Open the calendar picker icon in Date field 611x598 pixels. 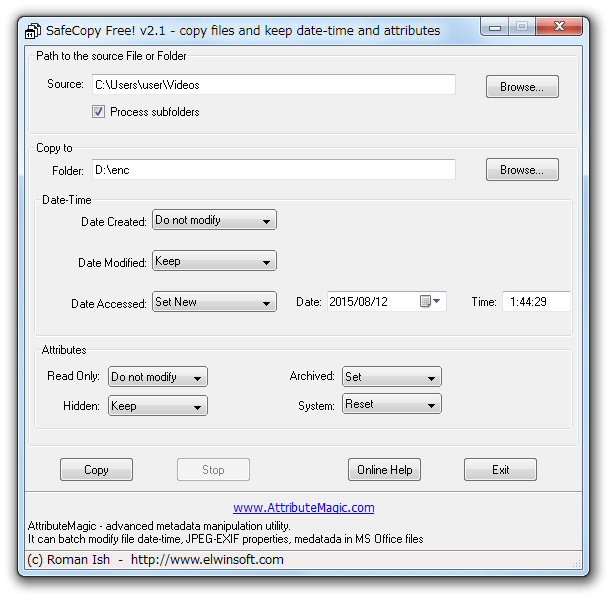pos(430,301)
